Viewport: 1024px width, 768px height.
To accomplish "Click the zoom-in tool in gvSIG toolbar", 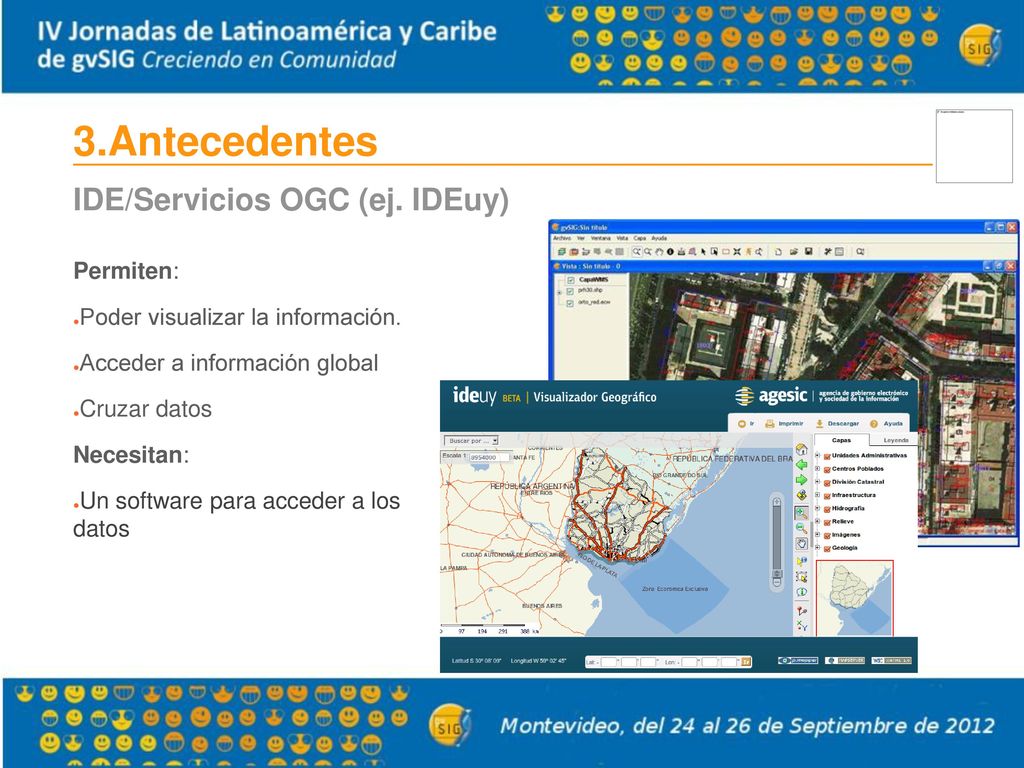I will click(x=637, y=251).
